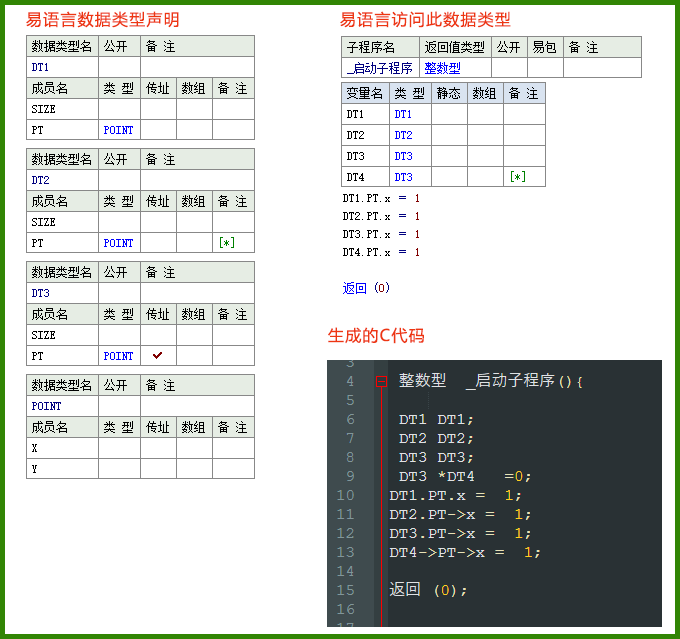The width and height of the screenshot is (680, 639).
Task: Select variable name DT1 in the variable table
Action: click(x=355, y=114)
